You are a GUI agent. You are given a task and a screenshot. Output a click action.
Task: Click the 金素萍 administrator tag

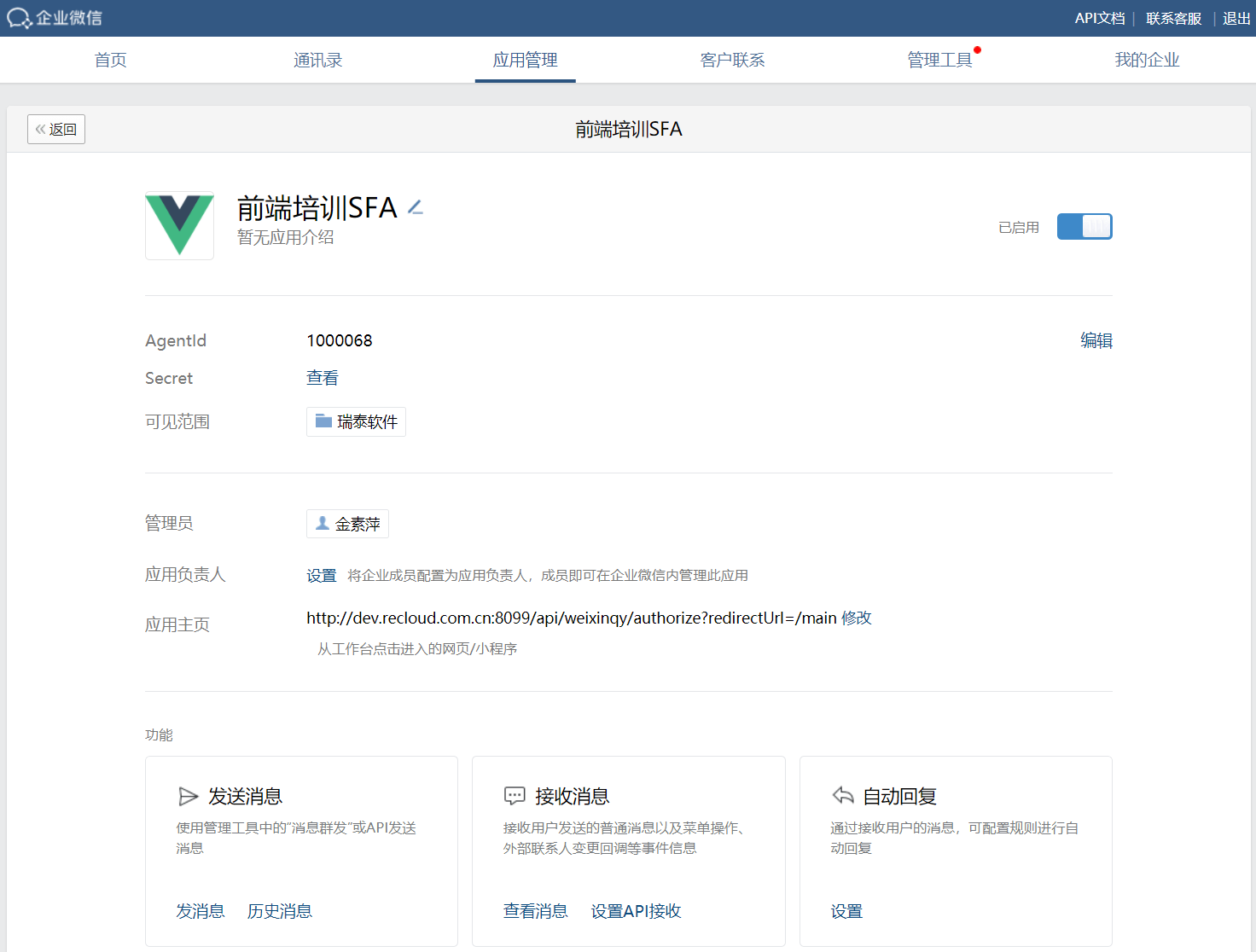pos(347,524)
